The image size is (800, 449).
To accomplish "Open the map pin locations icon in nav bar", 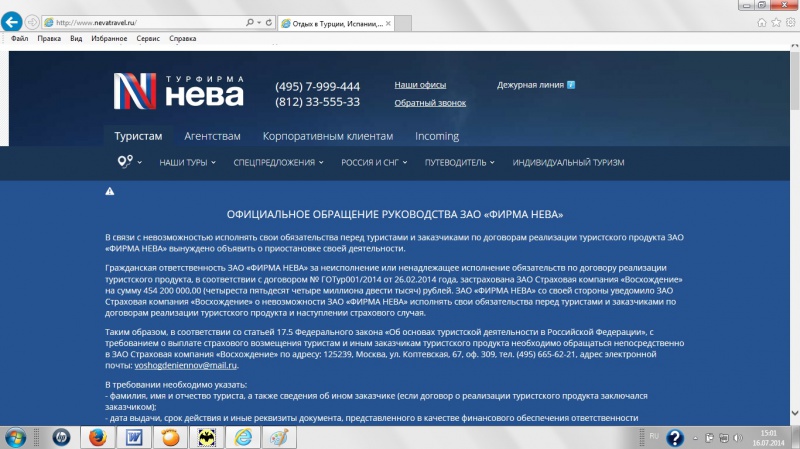I will coord(125,162).
